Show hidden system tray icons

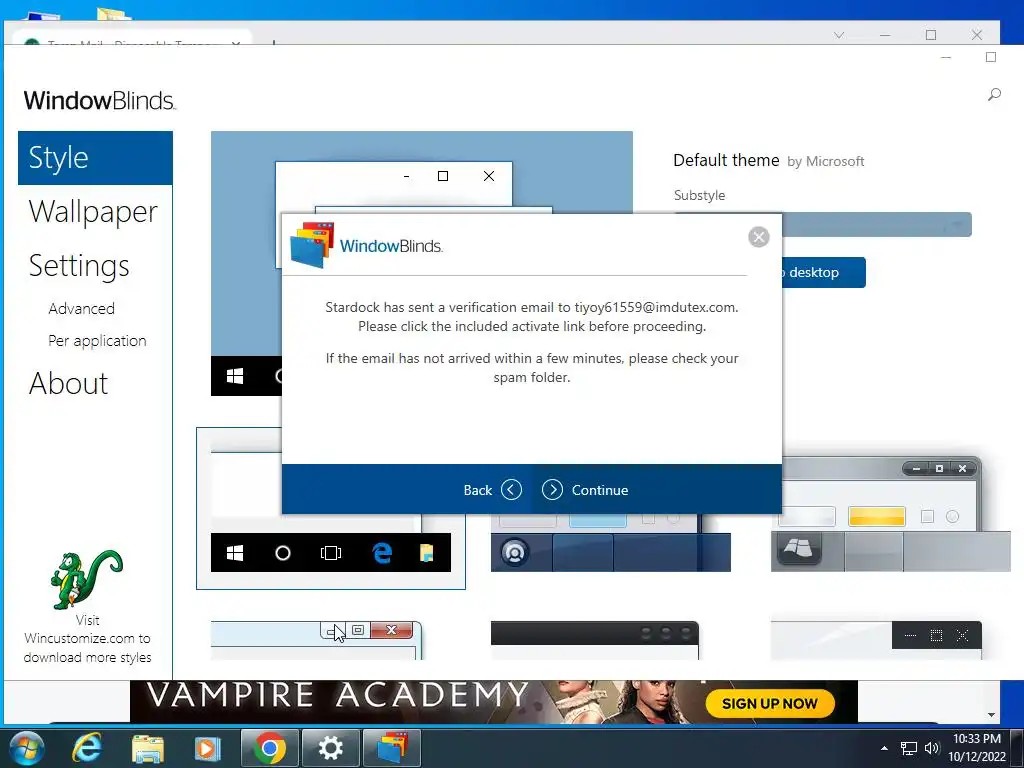pyautogui.click(x=884, y=748)
